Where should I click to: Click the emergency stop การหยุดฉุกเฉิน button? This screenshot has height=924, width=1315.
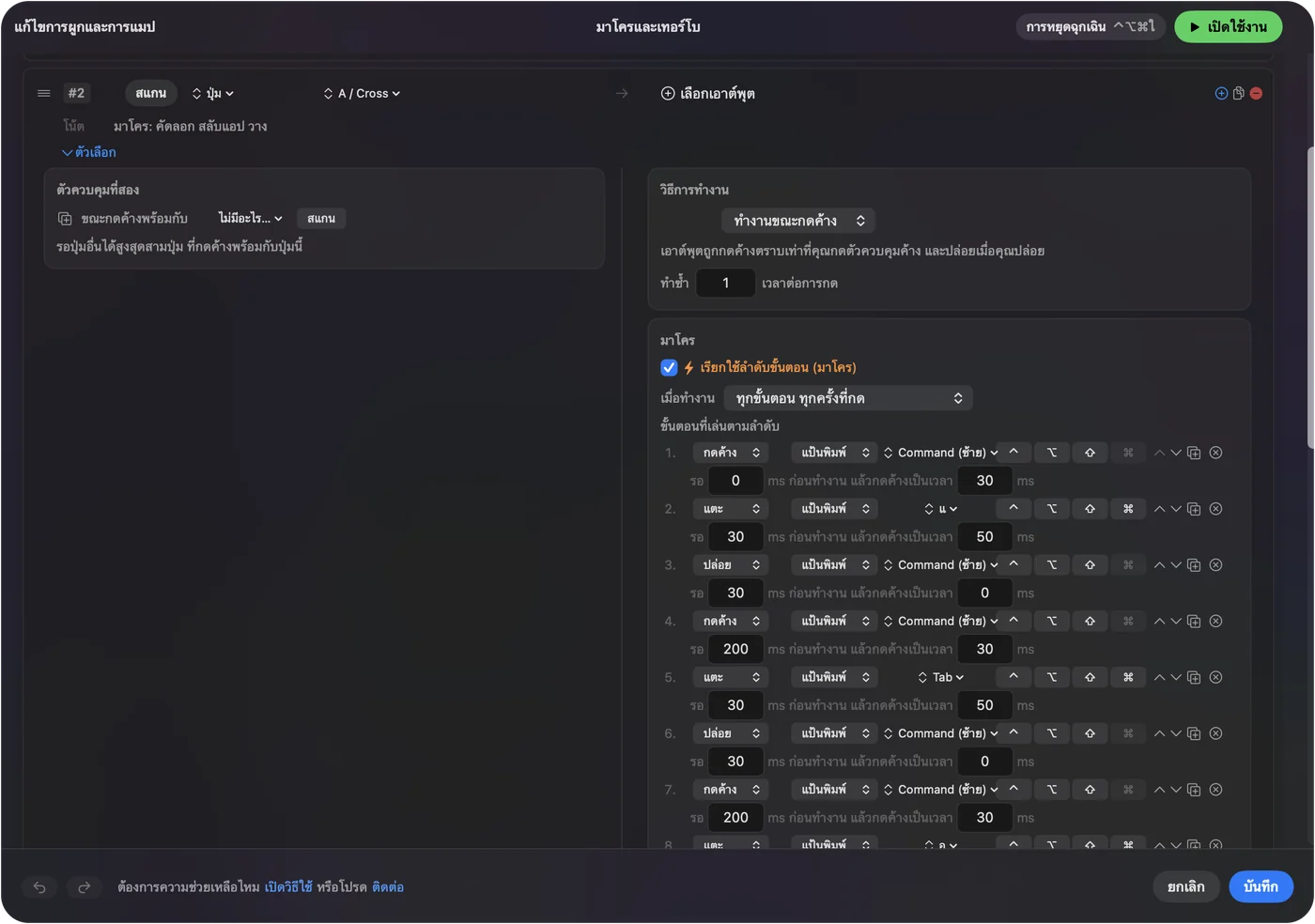click(x=1091, y=26)
